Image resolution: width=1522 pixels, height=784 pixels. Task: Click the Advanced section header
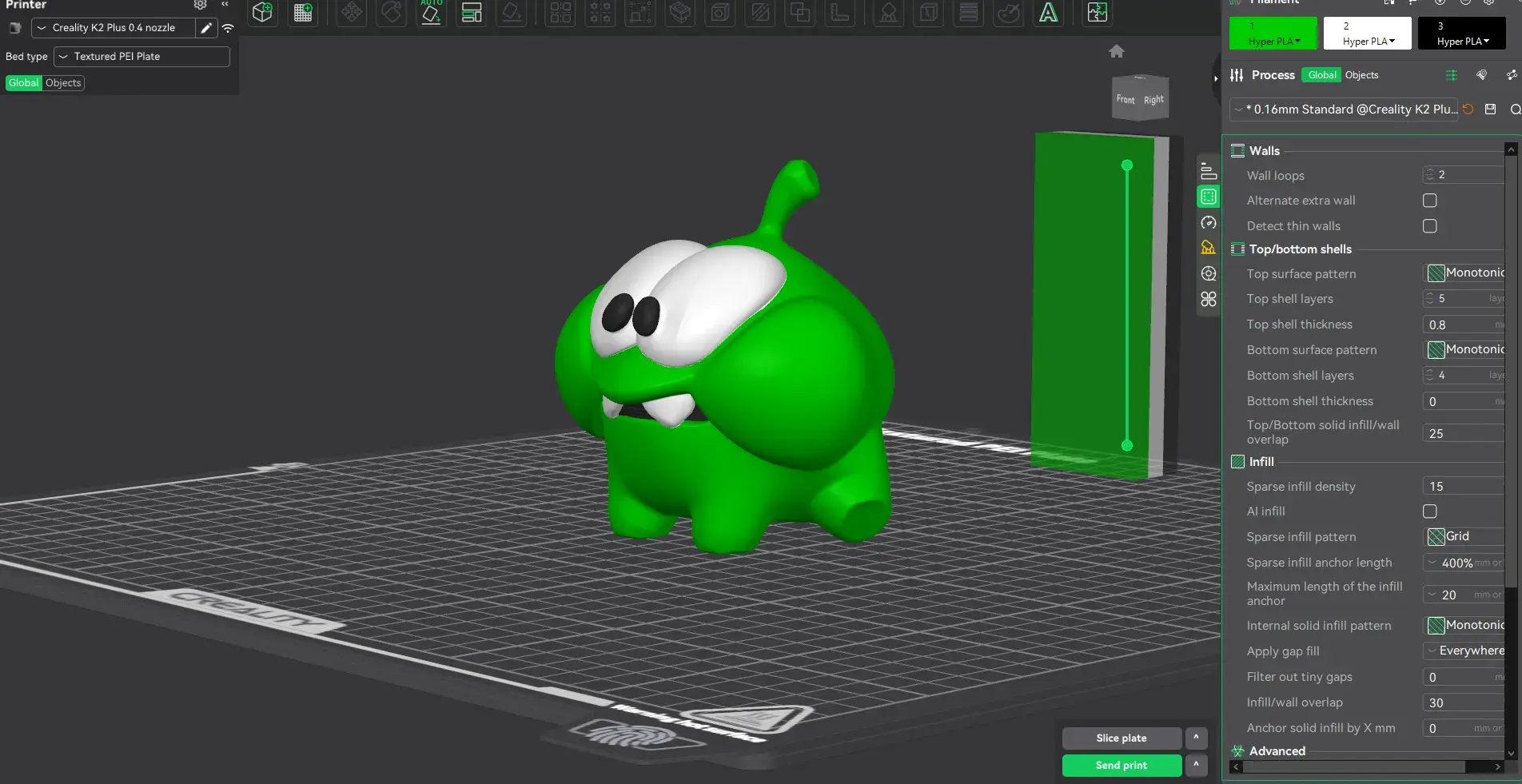(1277, 751)
